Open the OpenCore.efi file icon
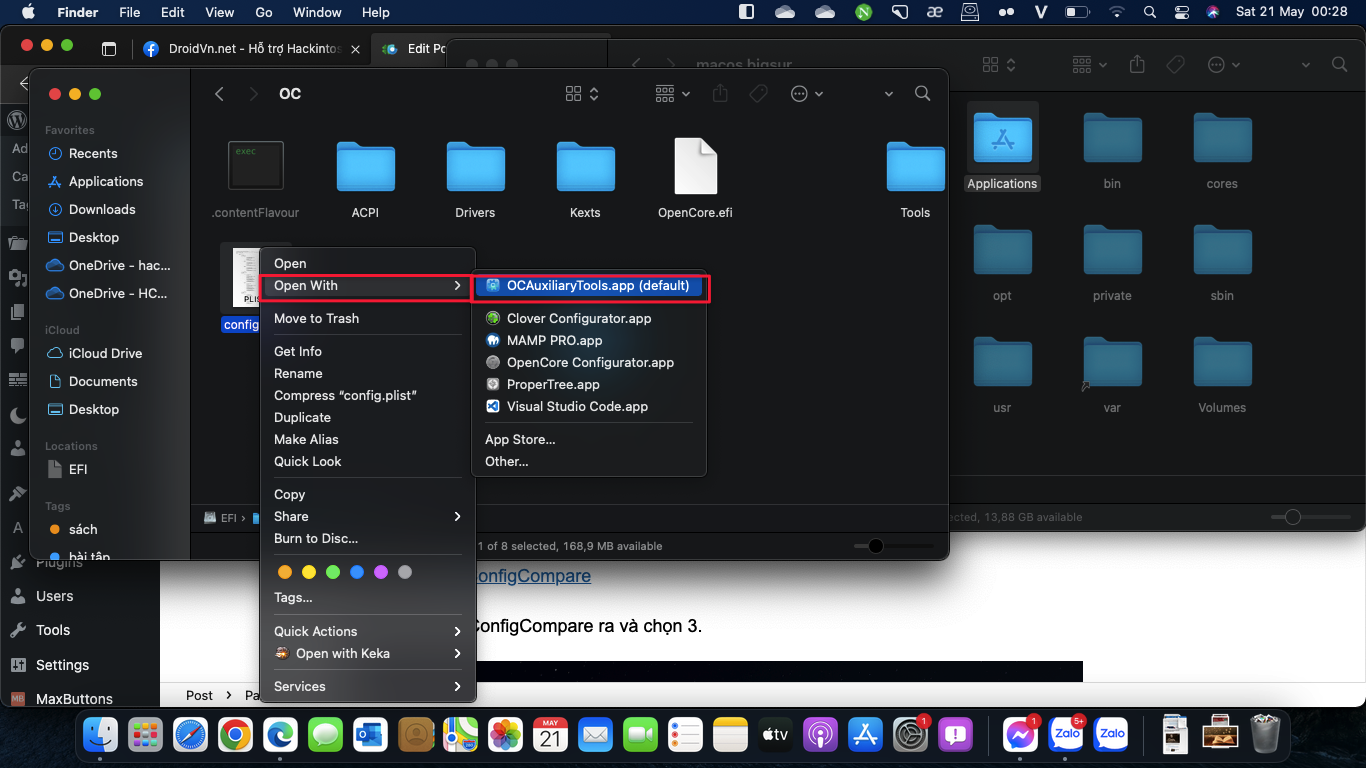The width and height of the screenshot is (1366, 768). click(x=695, y=167)
